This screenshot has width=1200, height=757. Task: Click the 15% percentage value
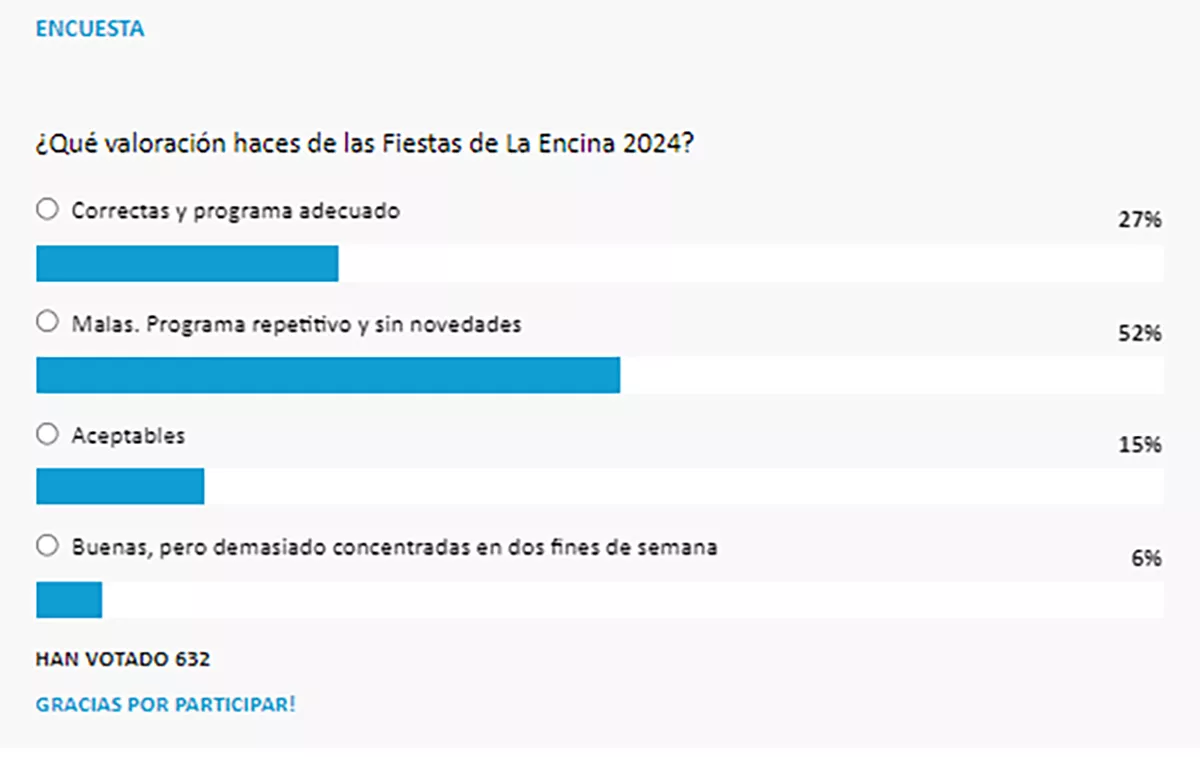(x=1140, y=445)
